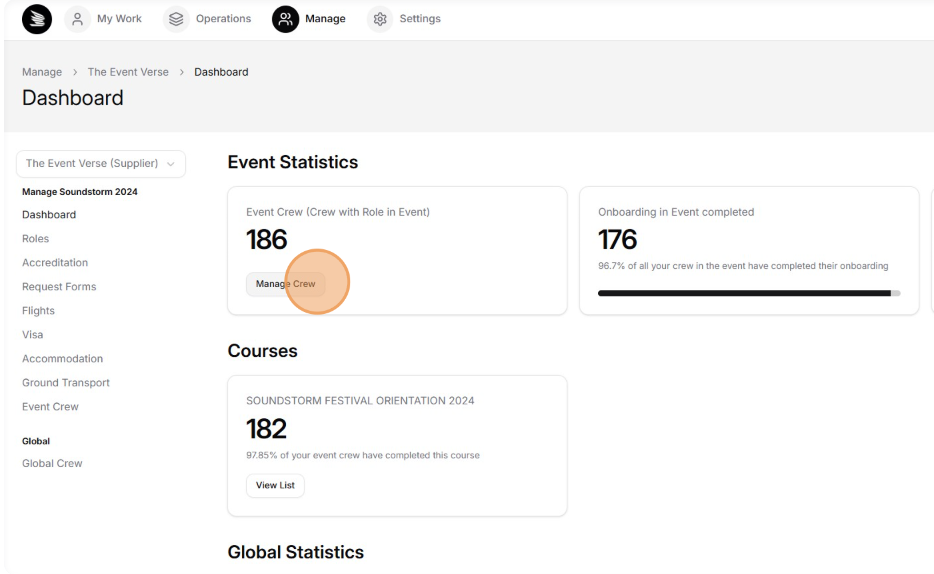Go to Request Forms page
This screenshot has height=574, width=934.
58,287
